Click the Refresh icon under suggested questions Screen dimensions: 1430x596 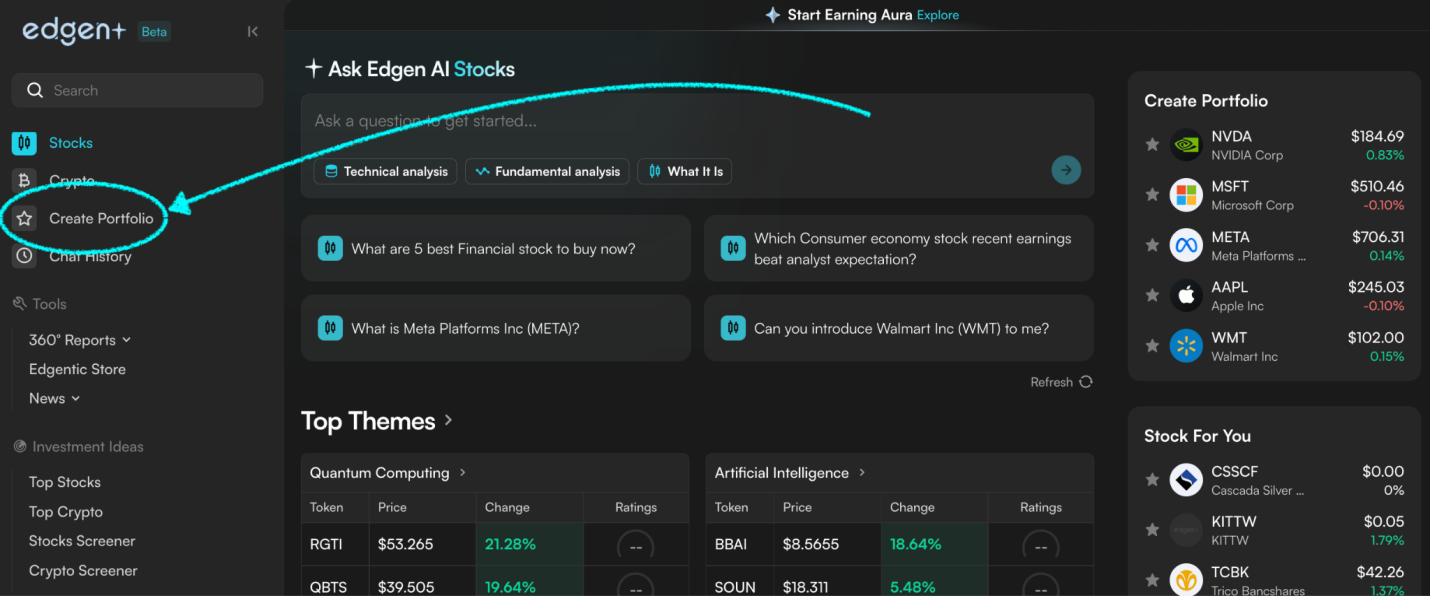click(x=1085, y=382)
